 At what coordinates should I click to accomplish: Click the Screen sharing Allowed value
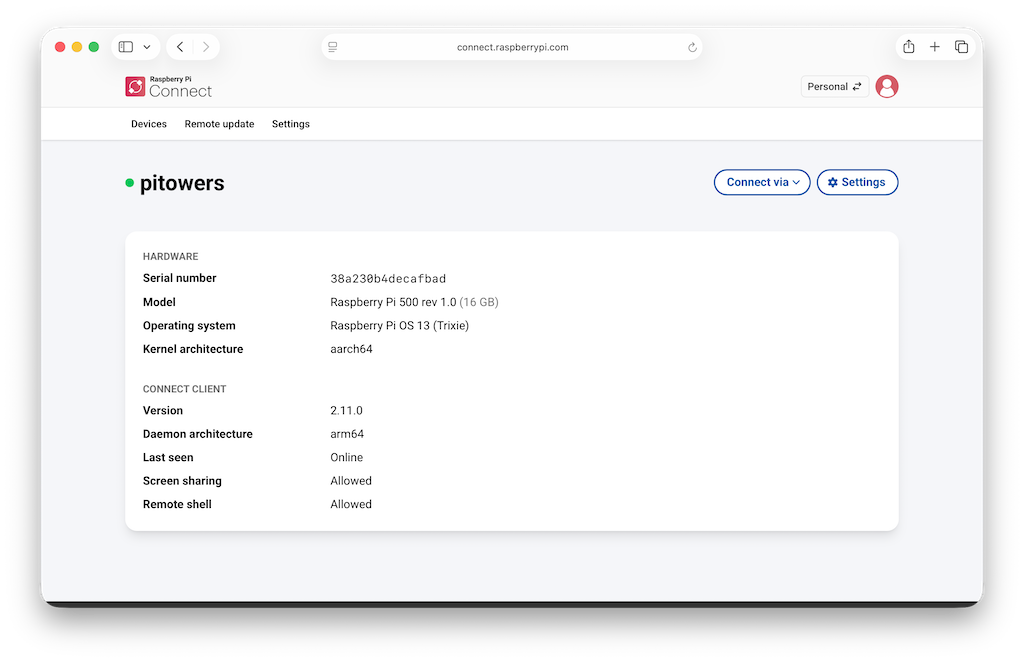[351, 481]
